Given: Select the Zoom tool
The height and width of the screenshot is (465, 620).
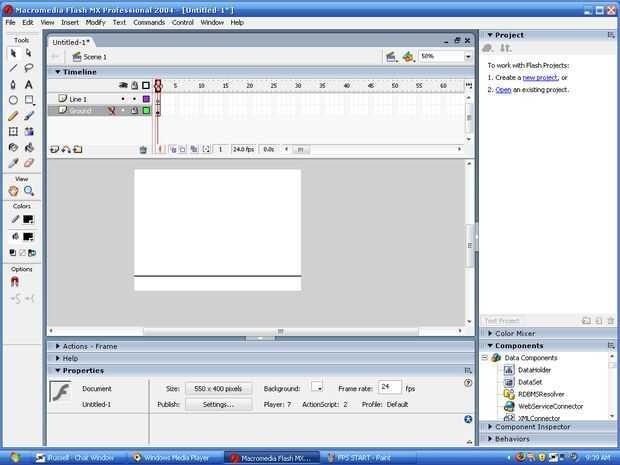Looking at the screenshot, I should [28, 191].
